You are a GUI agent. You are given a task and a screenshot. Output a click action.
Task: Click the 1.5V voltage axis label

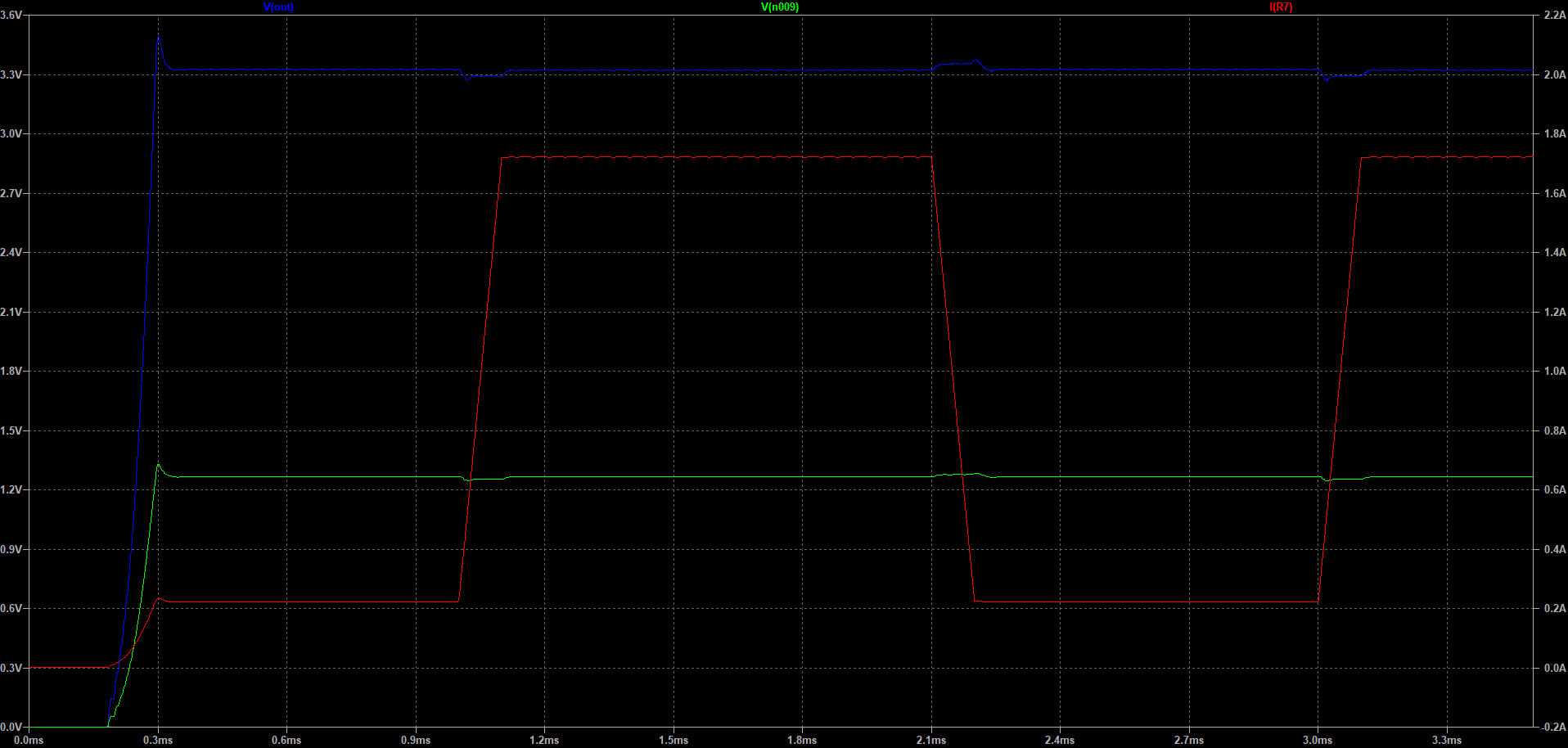point(11,430)
